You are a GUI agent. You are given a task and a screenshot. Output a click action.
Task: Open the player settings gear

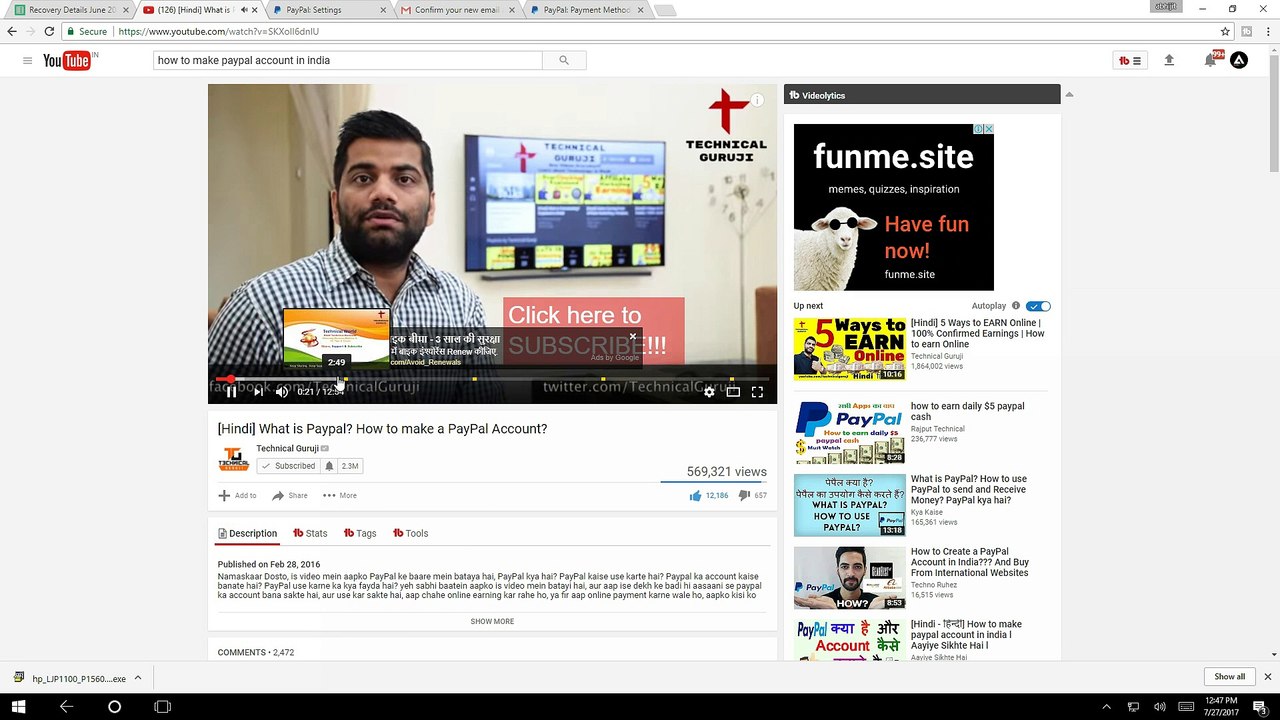pyautogui.click(x=709, y=392)
